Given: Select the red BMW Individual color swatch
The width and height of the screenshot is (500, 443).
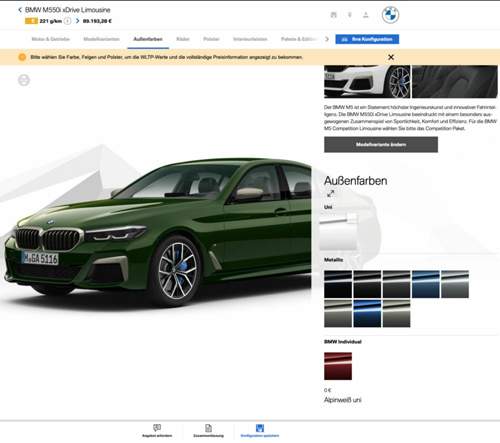Looking at the screenshot, I should 338,366.
